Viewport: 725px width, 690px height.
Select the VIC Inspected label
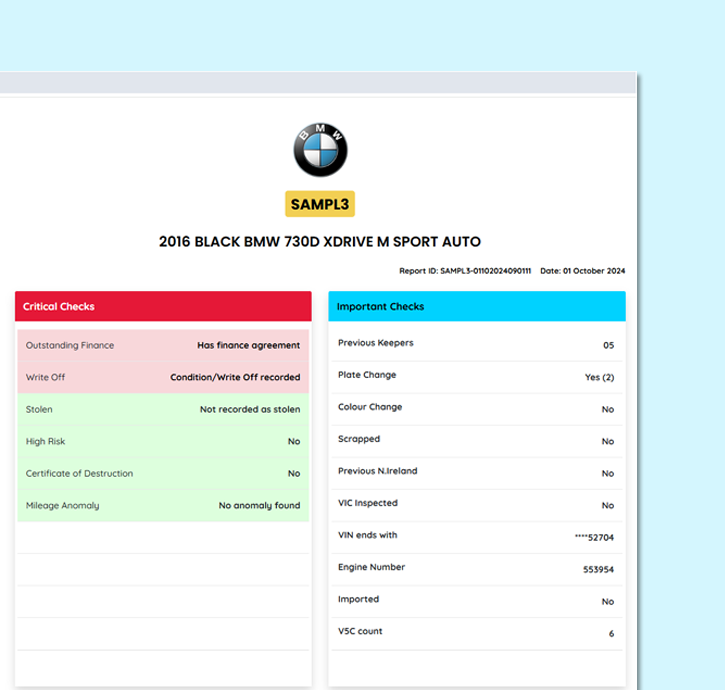[368, 503]
